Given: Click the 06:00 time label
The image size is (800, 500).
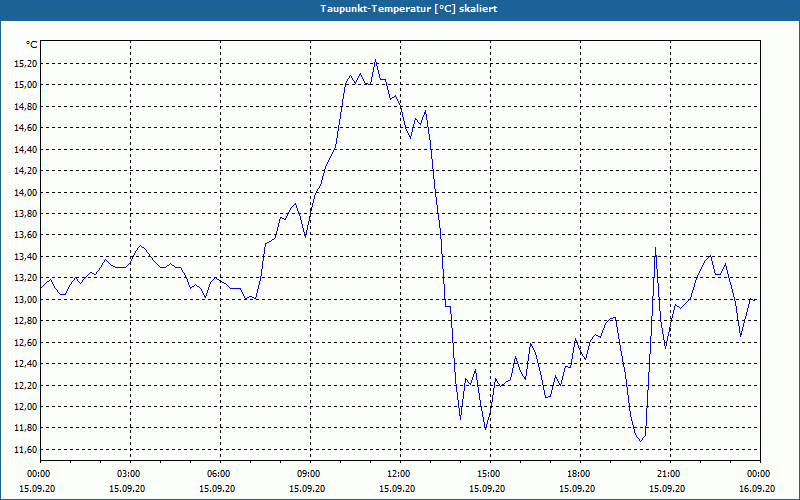Looking at the screenshot, I should [220, 474].
